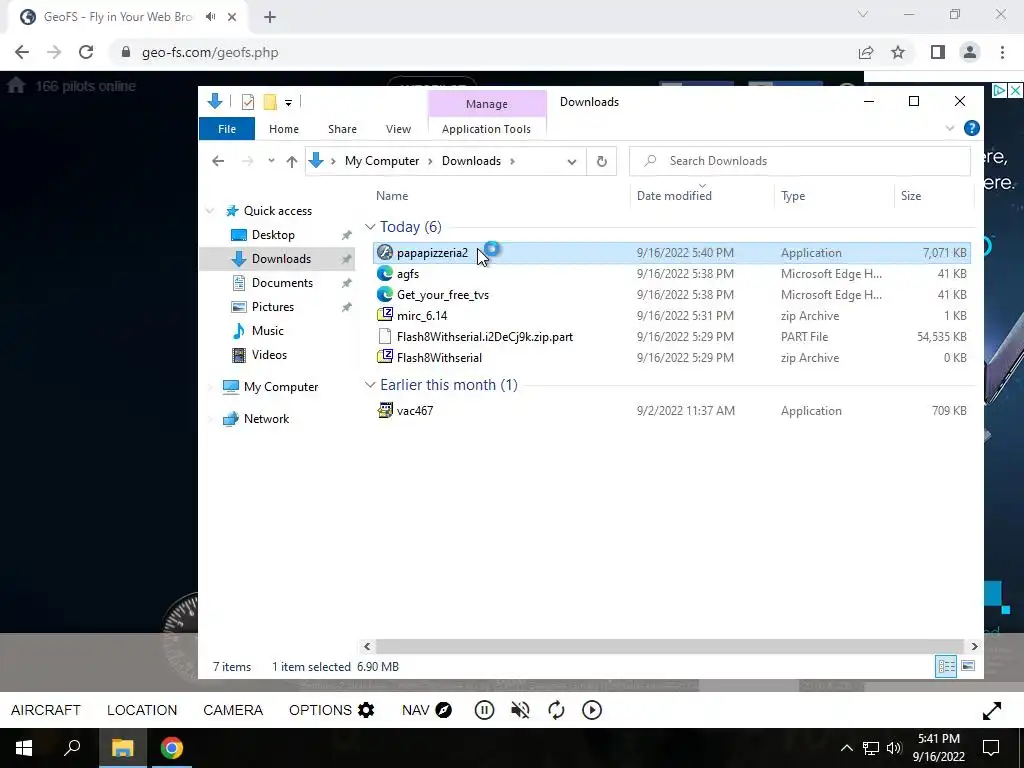Select the agfs Edge HTML file
Viewport: 1024px width, 768px height.
pos(672,274)
